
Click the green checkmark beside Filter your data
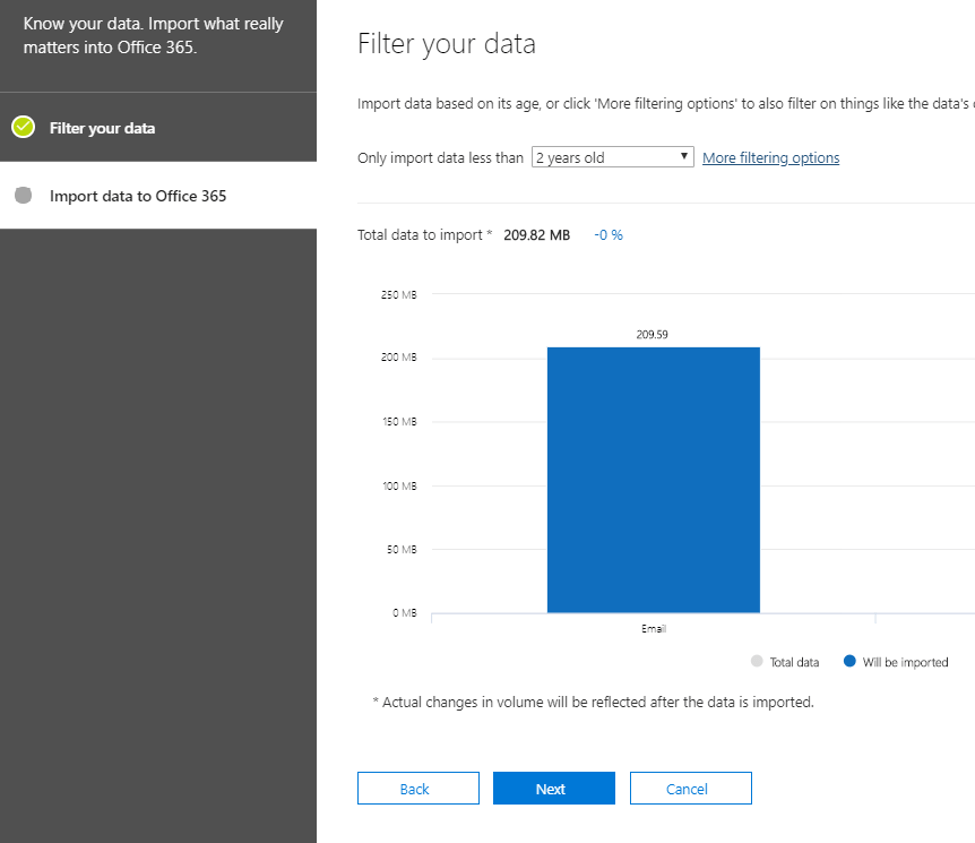pos(23,128)
